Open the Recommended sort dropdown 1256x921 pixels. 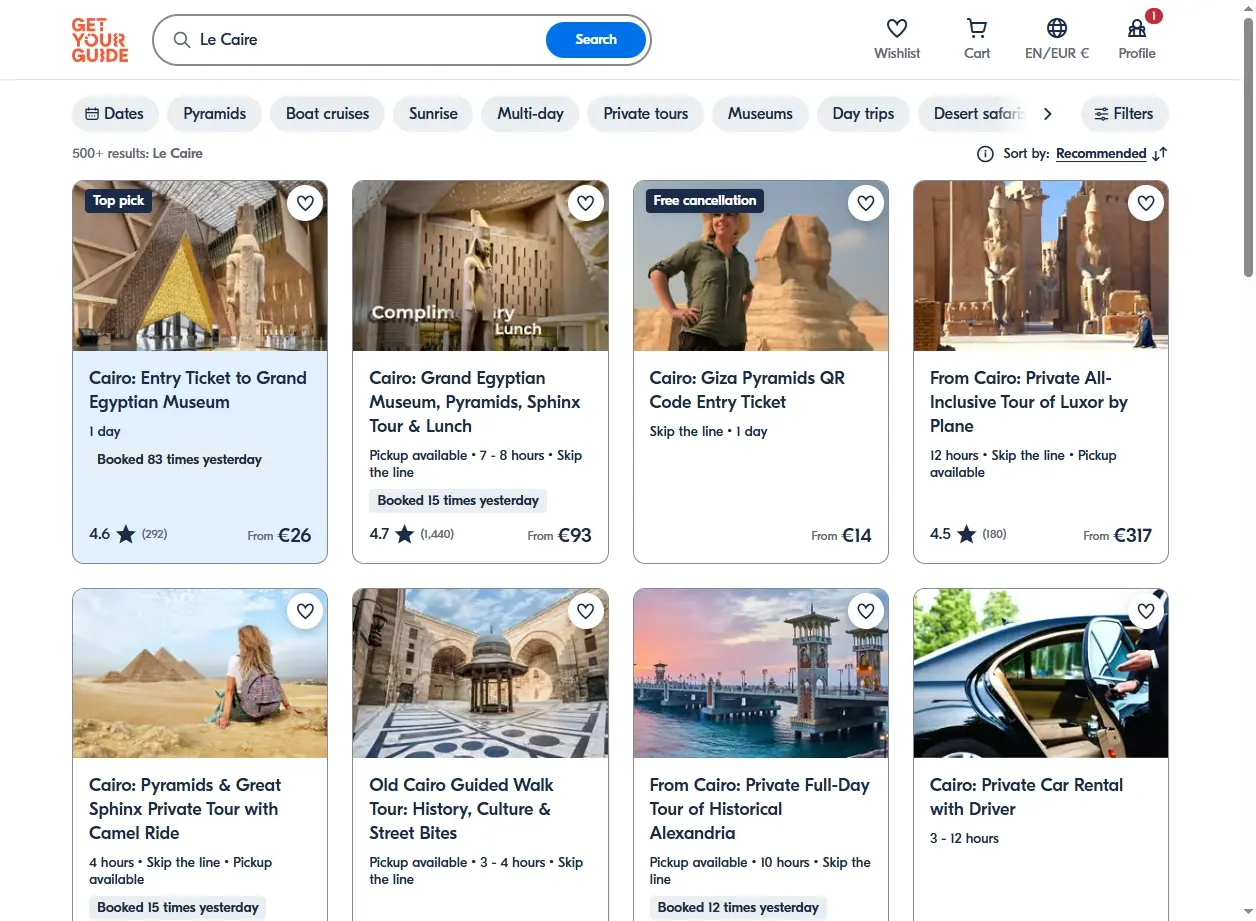point(1101,154)
